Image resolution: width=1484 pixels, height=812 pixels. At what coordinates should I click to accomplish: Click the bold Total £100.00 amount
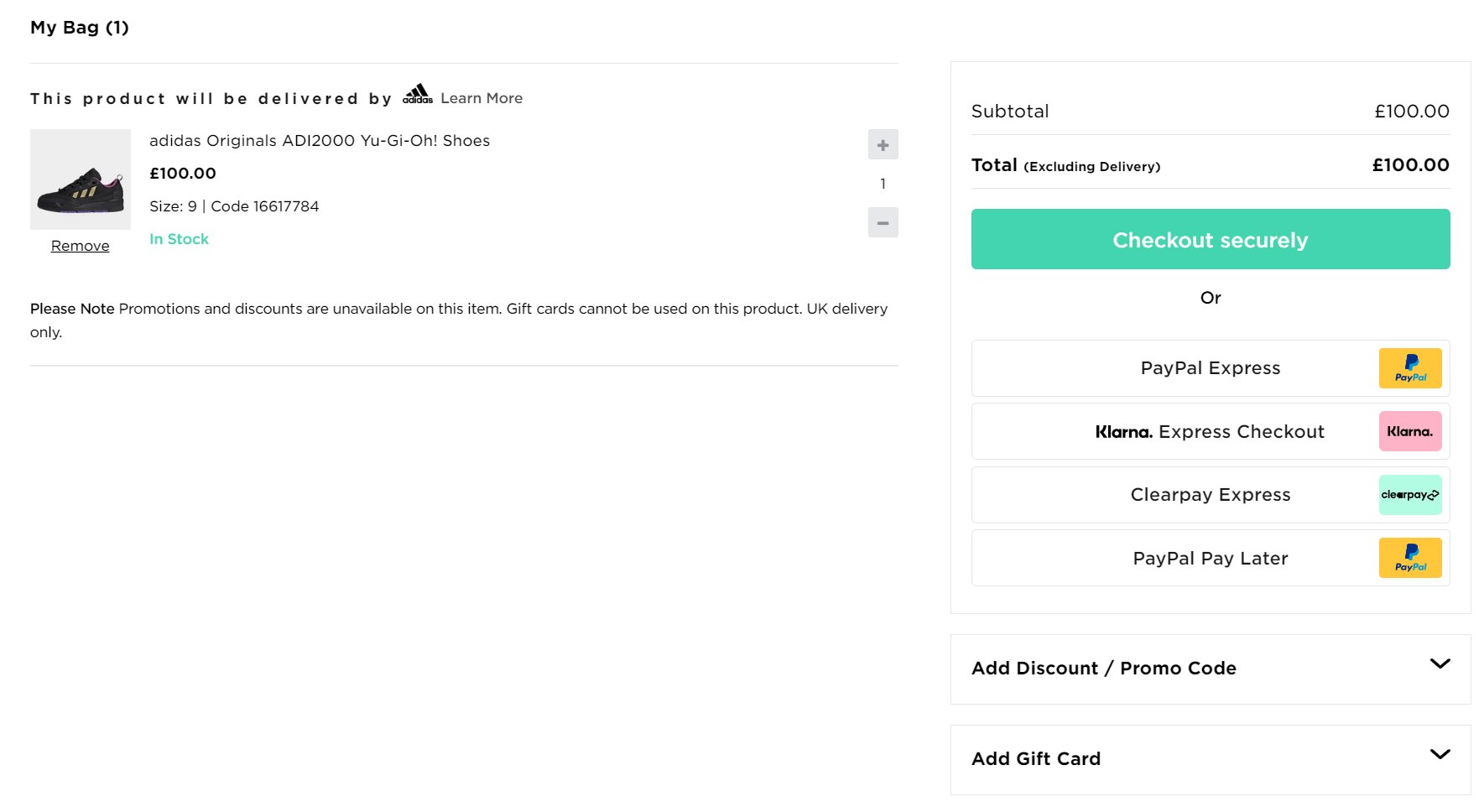tap(1411, 165)
